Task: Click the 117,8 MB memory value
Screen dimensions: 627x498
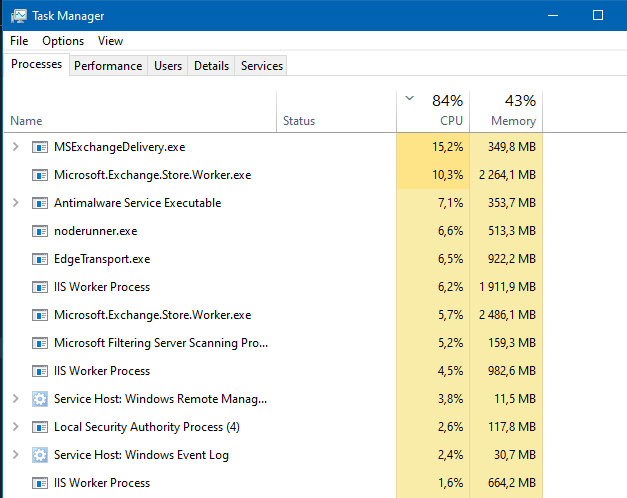Action: point(512,427)
